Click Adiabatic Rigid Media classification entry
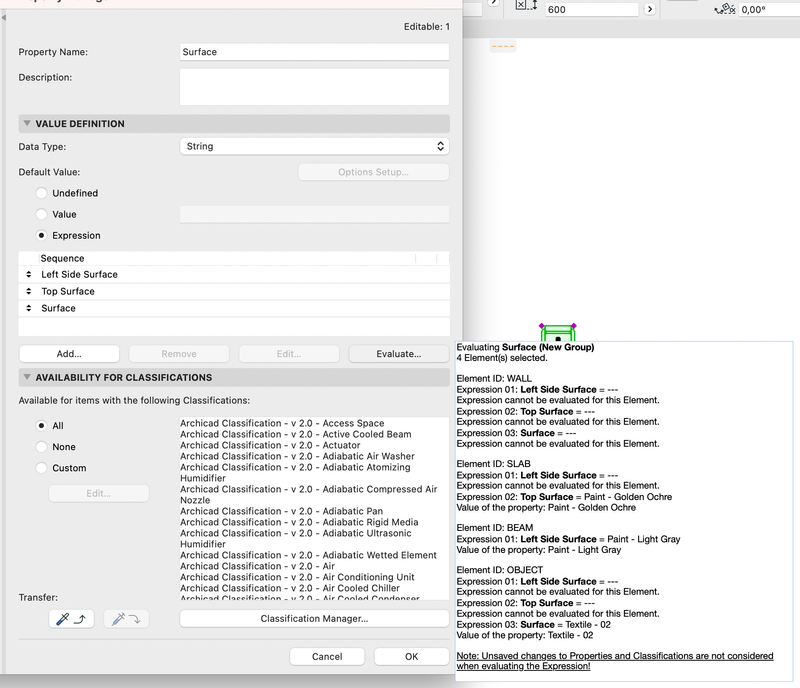This screenshot has width=800, height=688. [x=299, y=522]
